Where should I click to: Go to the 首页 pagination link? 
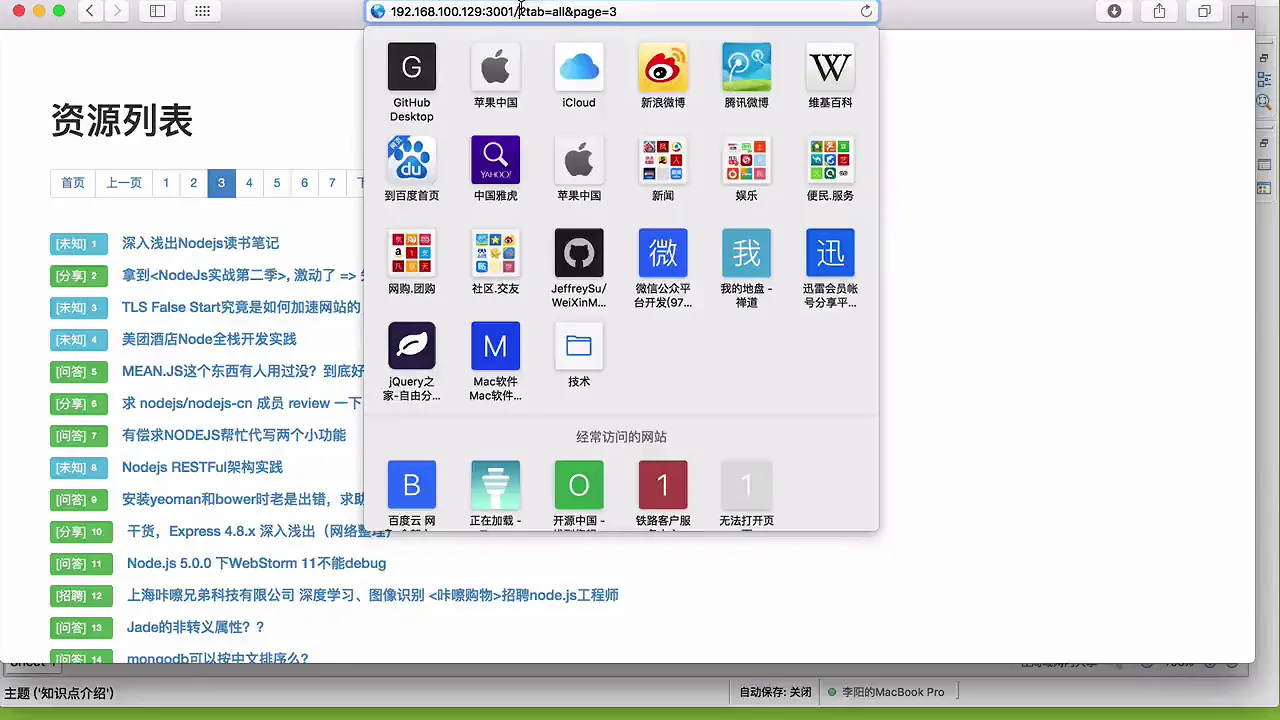[x=73, y=183]
